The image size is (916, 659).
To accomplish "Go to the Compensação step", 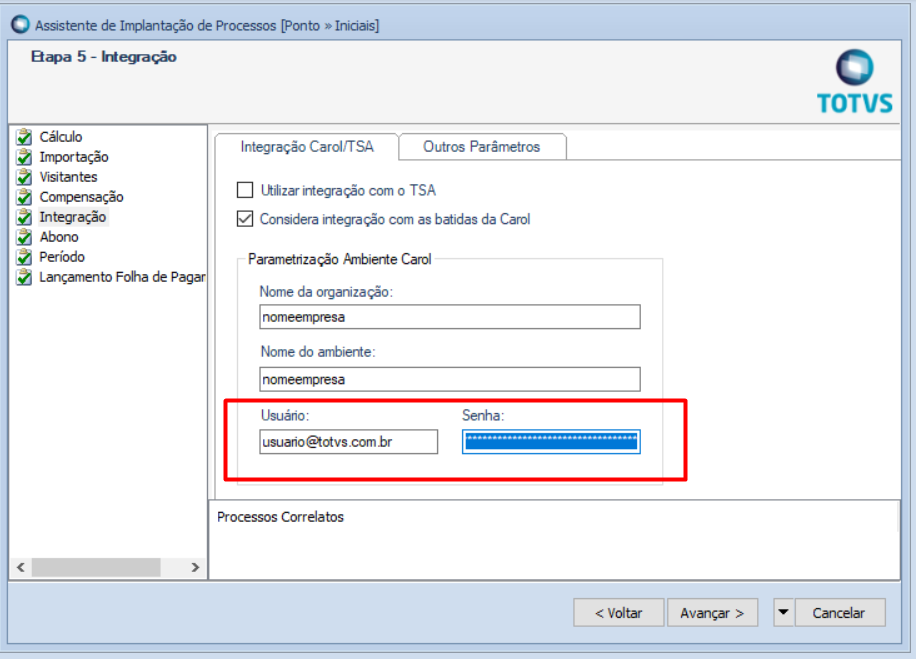I will pos(81,197).
